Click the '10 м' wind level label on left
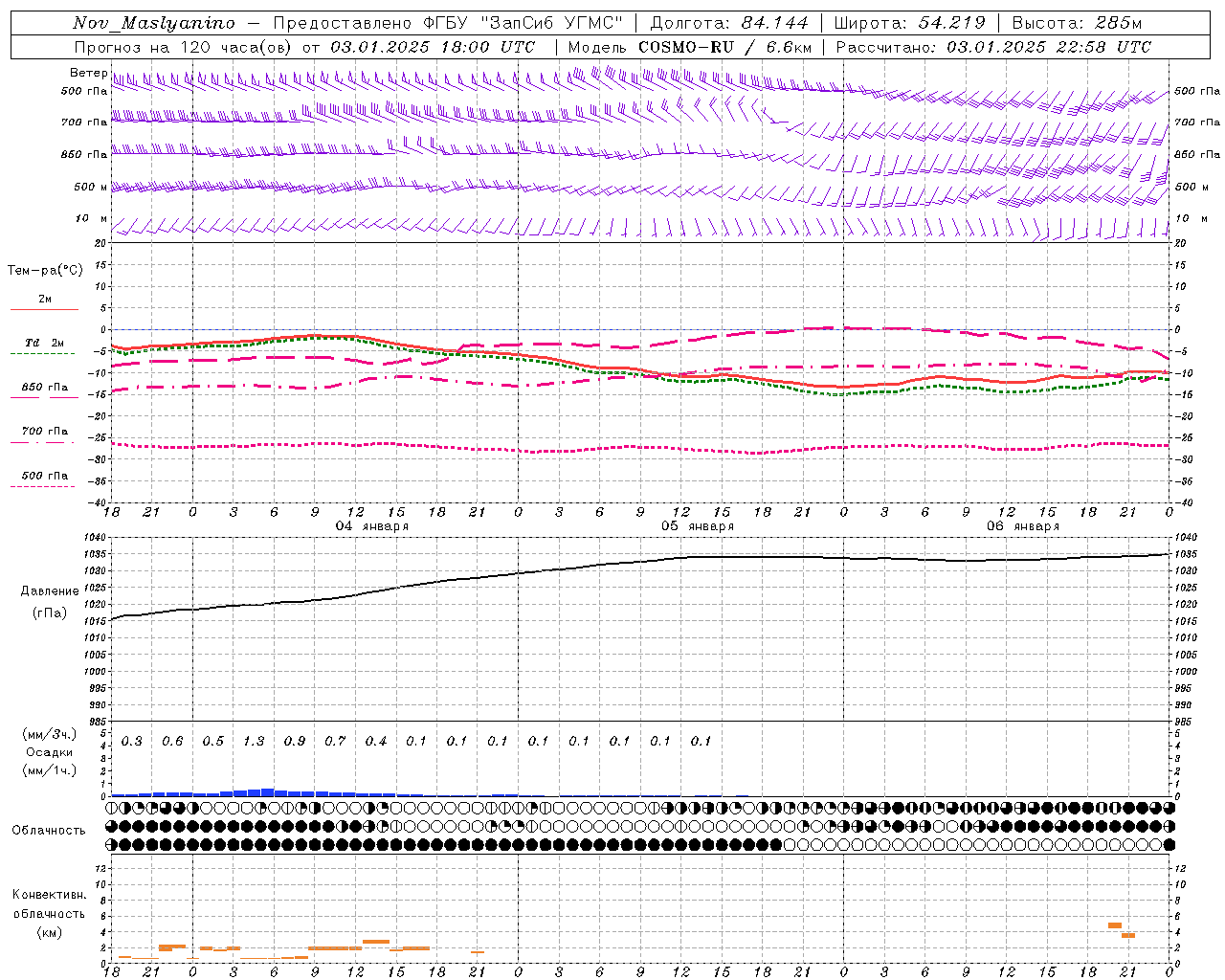Image resolution: width=1225 pixels, height=980 pixels. (x=91, y=219)
